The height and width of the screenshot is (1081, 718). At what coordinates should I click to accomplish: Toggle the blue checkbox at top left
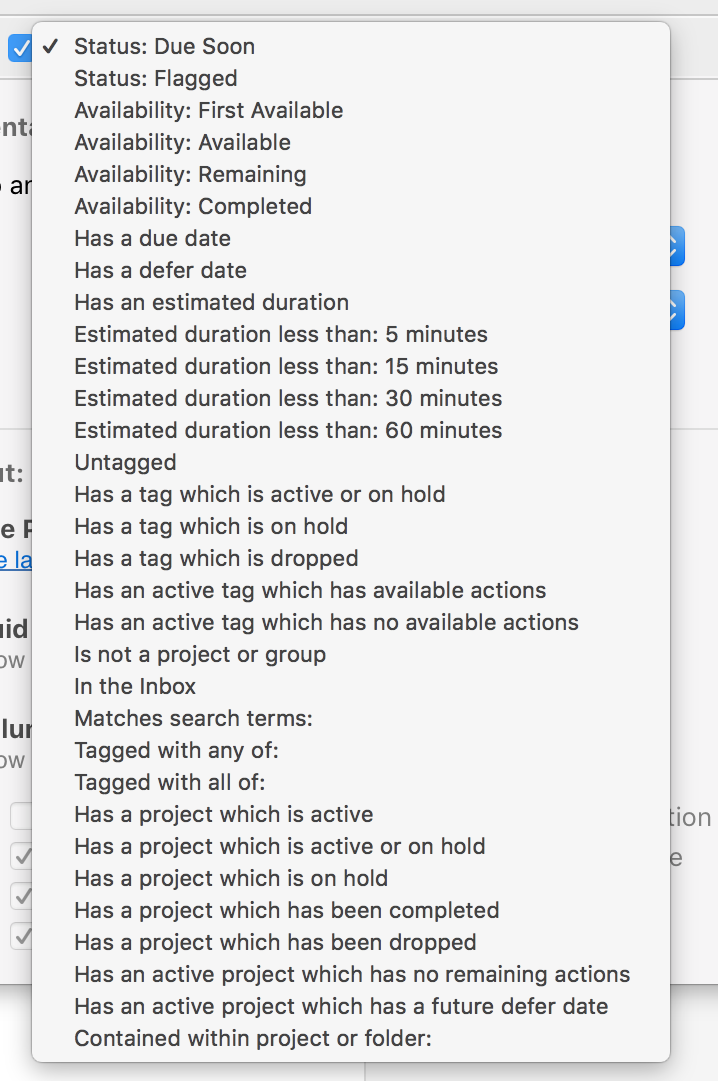click(18, 46)
